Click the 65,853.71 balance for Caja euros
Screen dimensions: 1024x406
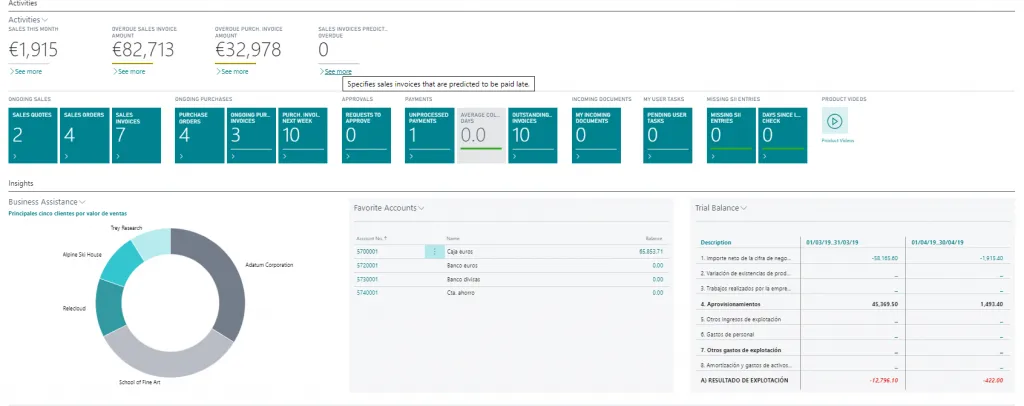tap(651, 251)
